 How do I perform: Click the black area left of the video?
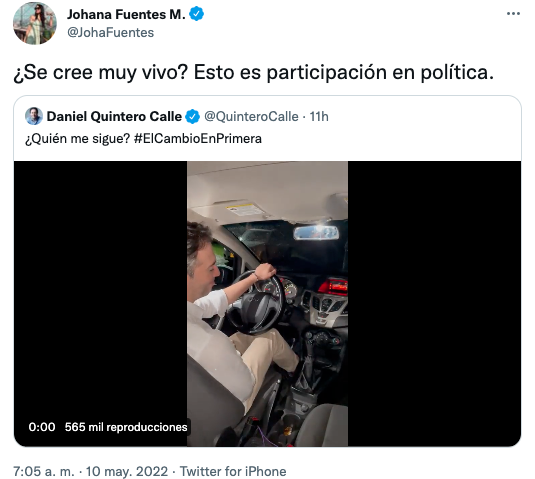[100, 290]
